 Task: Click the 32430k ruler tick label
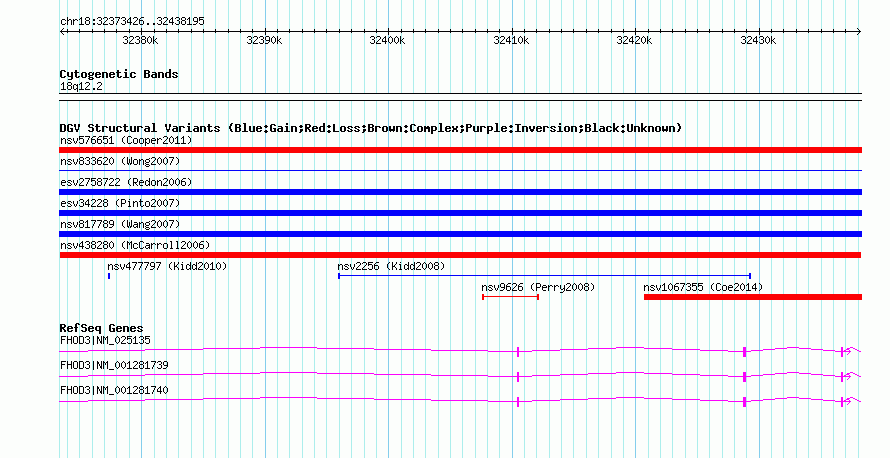click(x=758, y=40)
